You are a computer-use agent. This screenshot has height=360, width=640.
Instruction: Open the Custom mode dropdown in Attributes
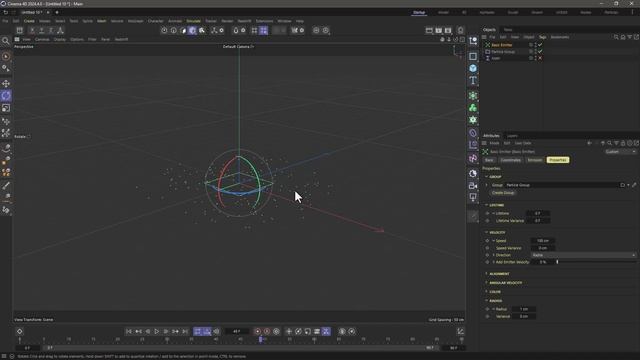click(x=620, y=151)
